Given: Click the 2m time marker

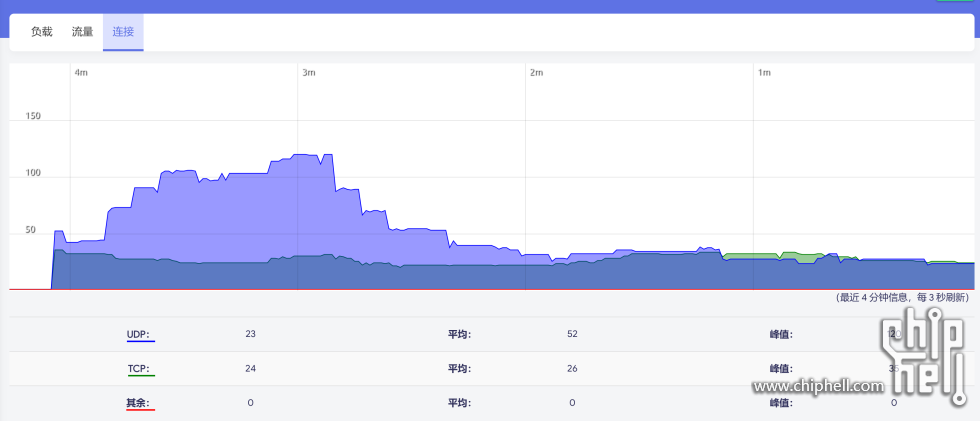Looking at the screenshot, I should click(x=536, y=73).
